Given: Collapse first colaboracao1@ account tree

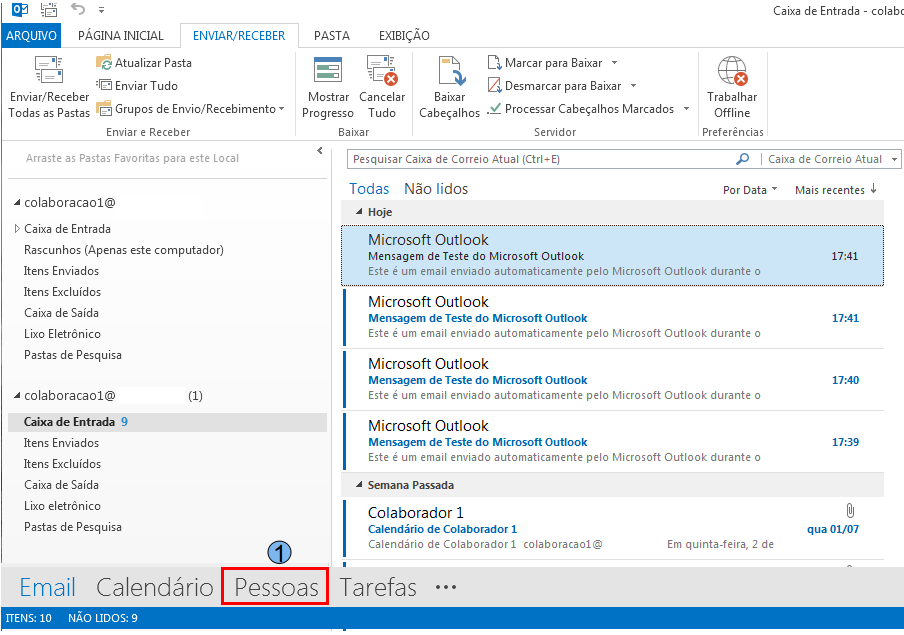Looking at the screenshot, I should (x=17, y=202).
